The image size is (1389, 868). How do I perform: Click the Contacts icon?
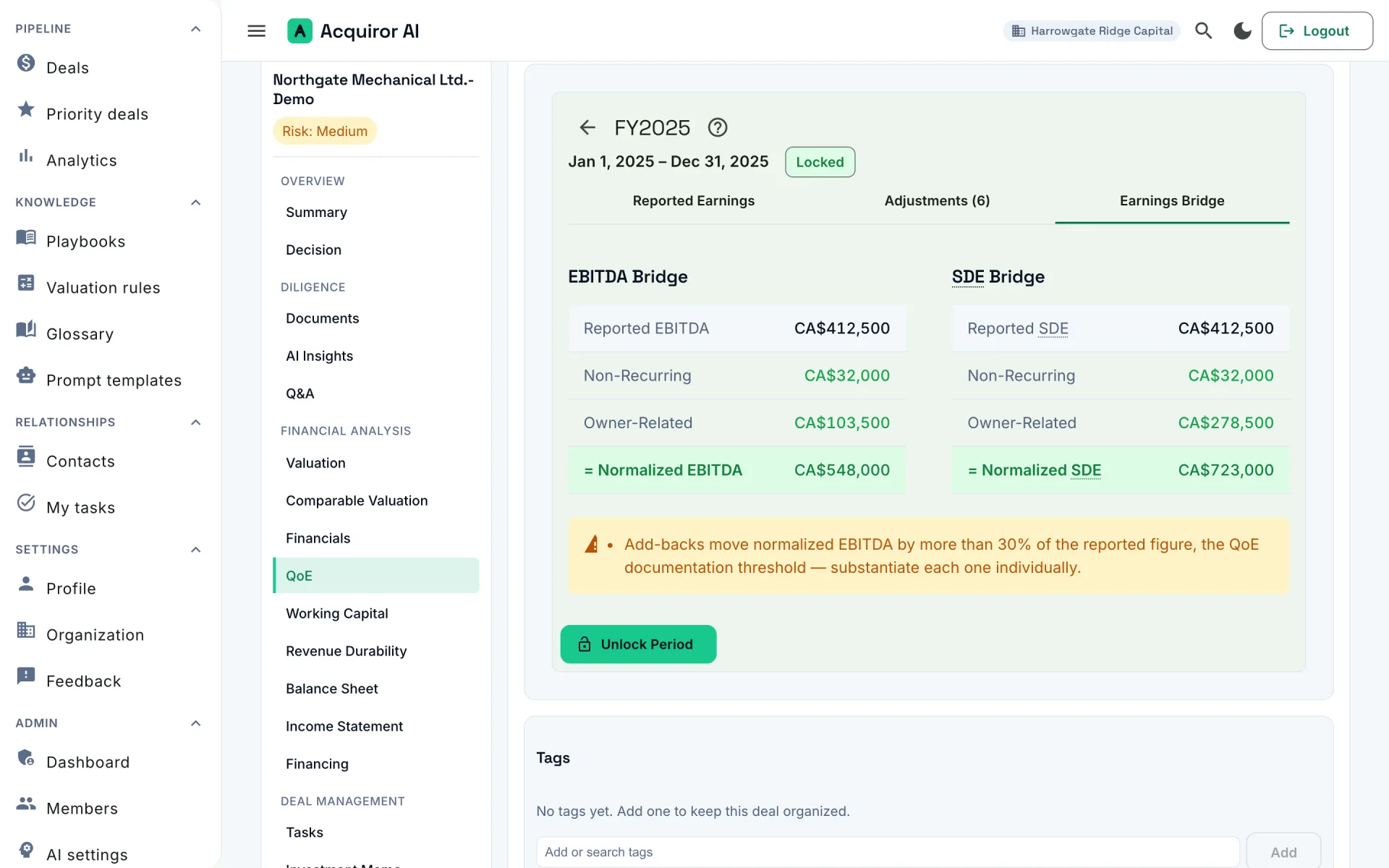click(x=26, y=456)
